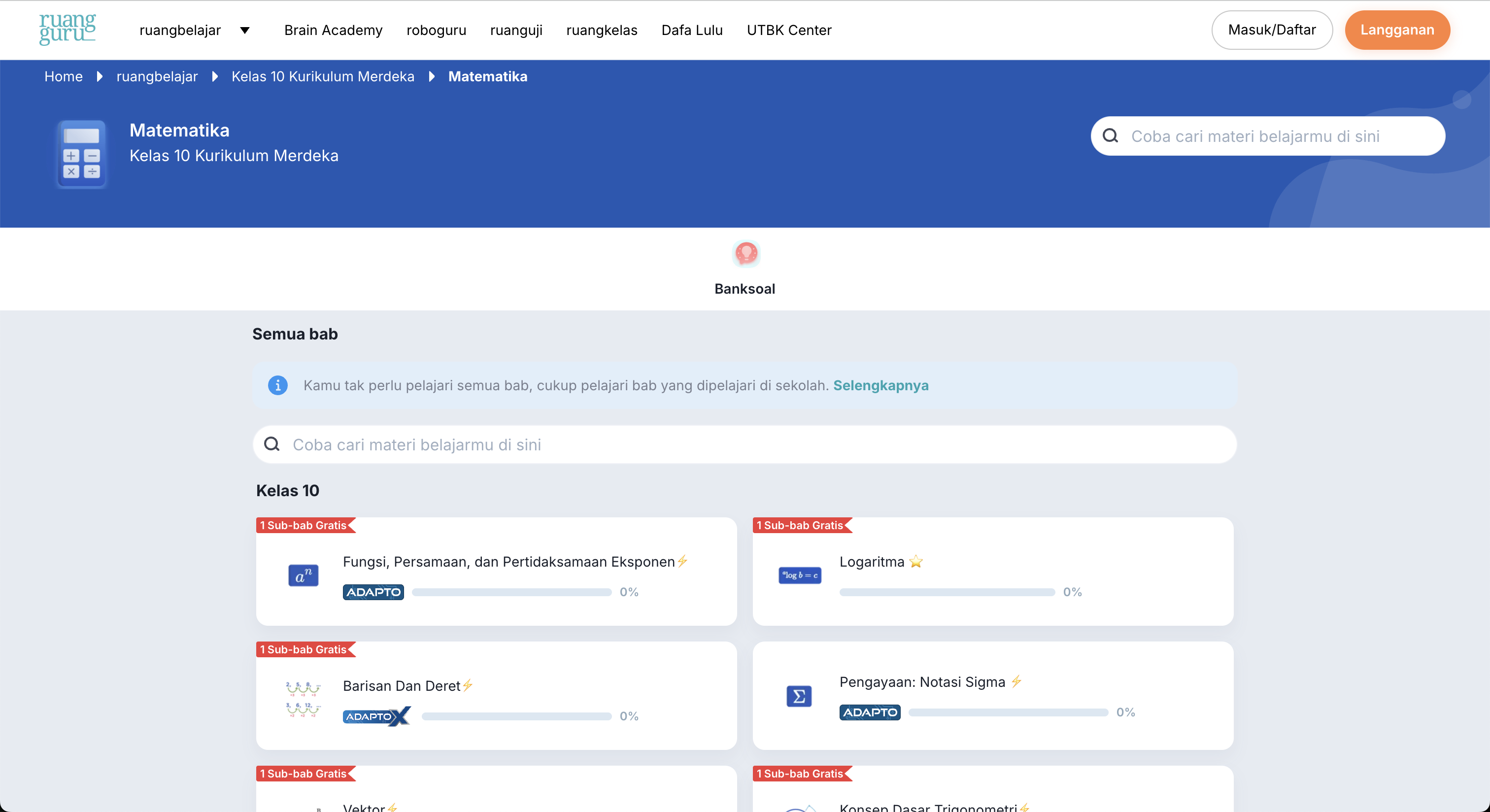Go to roboguru in the top menu
This screenshot has width=1490, height=812.
(x=436, y=30)
